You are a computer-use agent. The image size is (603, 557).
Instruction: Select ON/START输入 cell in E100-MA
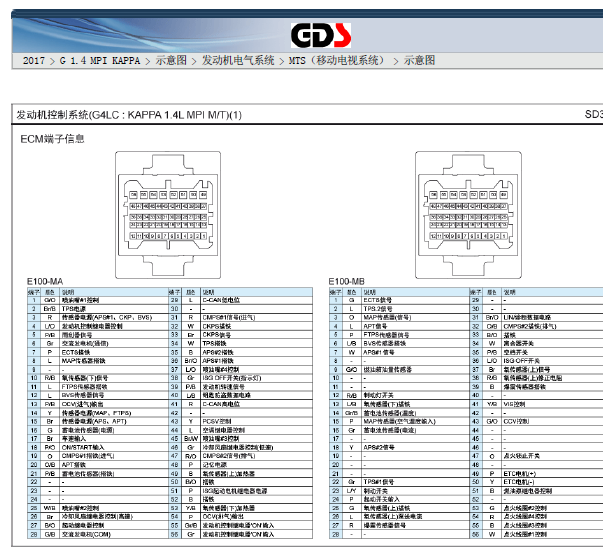[114, 447]
